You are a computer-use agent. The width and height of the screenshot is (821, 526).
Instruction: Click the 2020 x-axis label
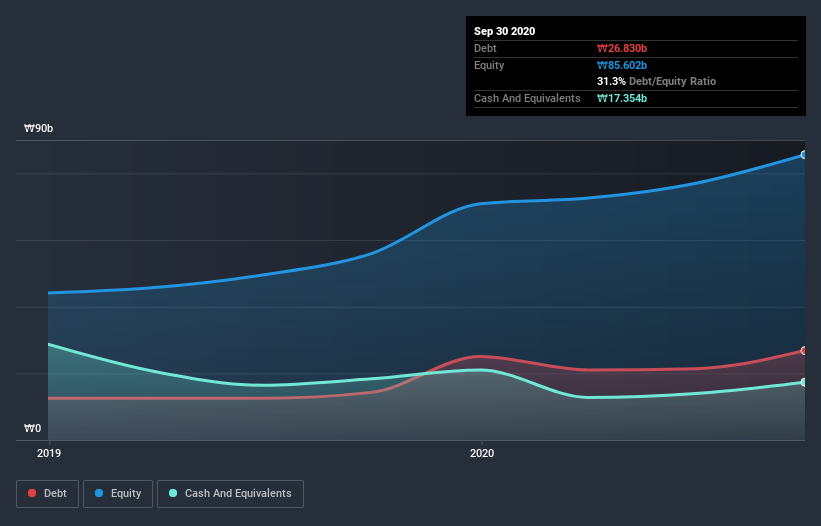pos(482,453)
